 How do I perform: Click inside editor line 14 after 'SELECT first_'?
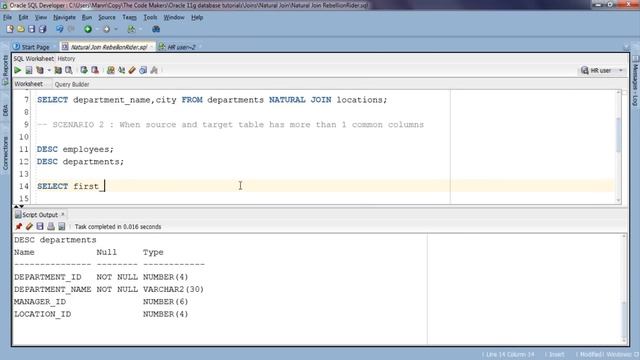tap(105, 186)
